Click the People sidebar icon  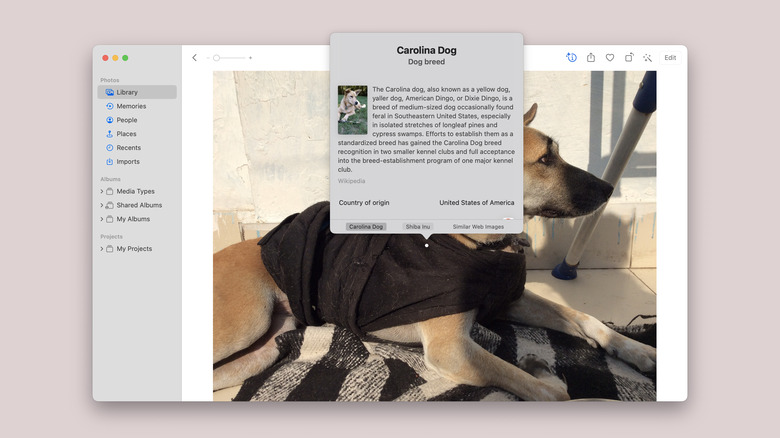pyautogui.click(x=109, y=120)
